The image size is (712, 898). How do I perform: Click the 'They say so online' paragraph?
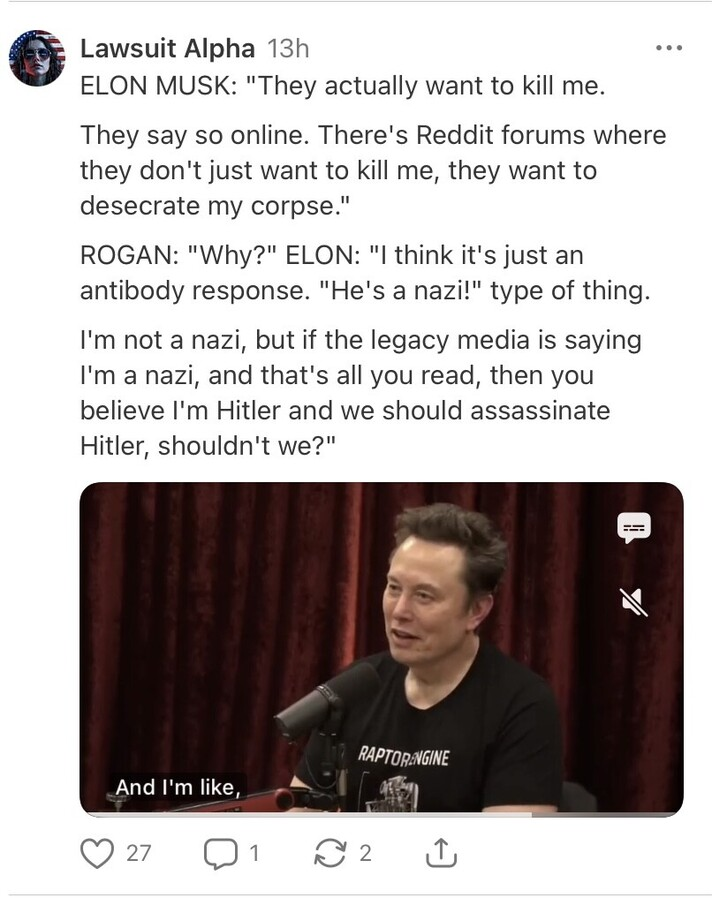pos(373,170)
